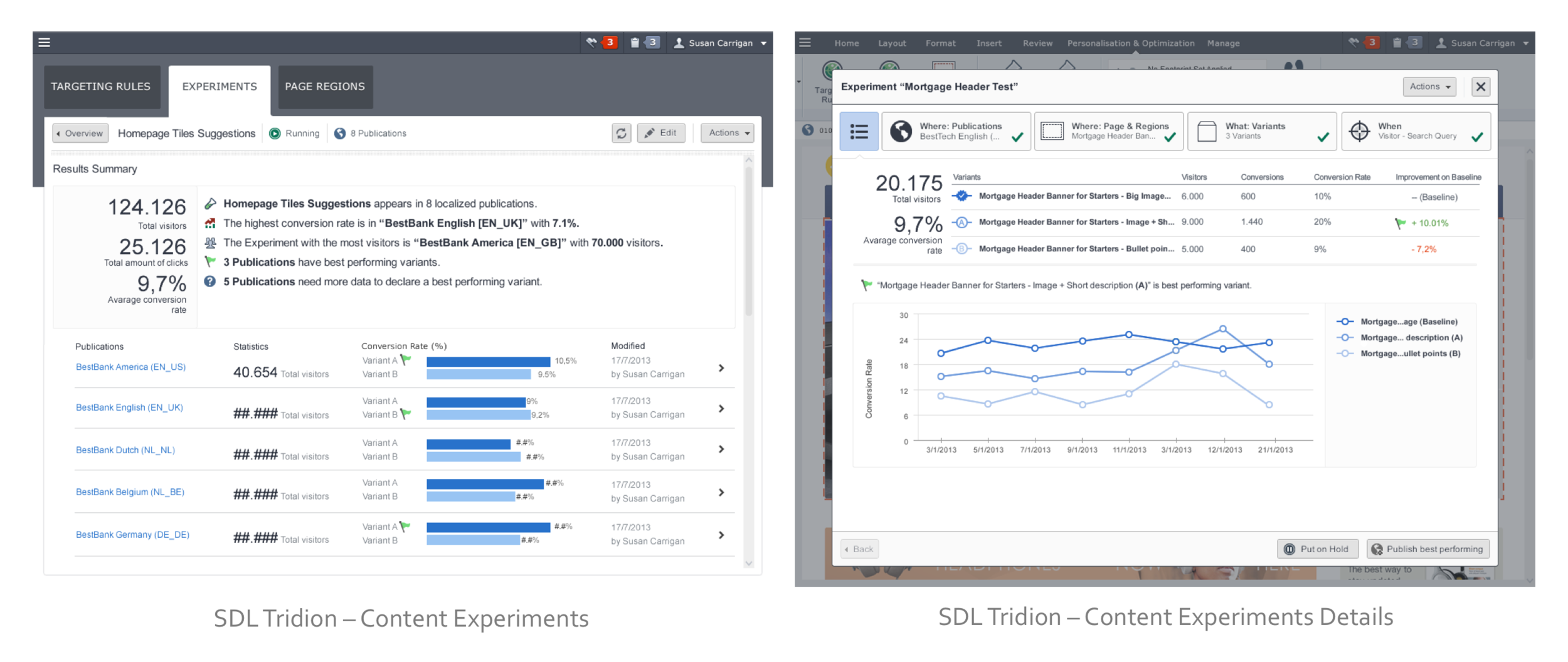Open BestBank America (EN_US) publication
Viewport: 1568px width, 662px height.
pyautogui.click(x=130, y=367)
